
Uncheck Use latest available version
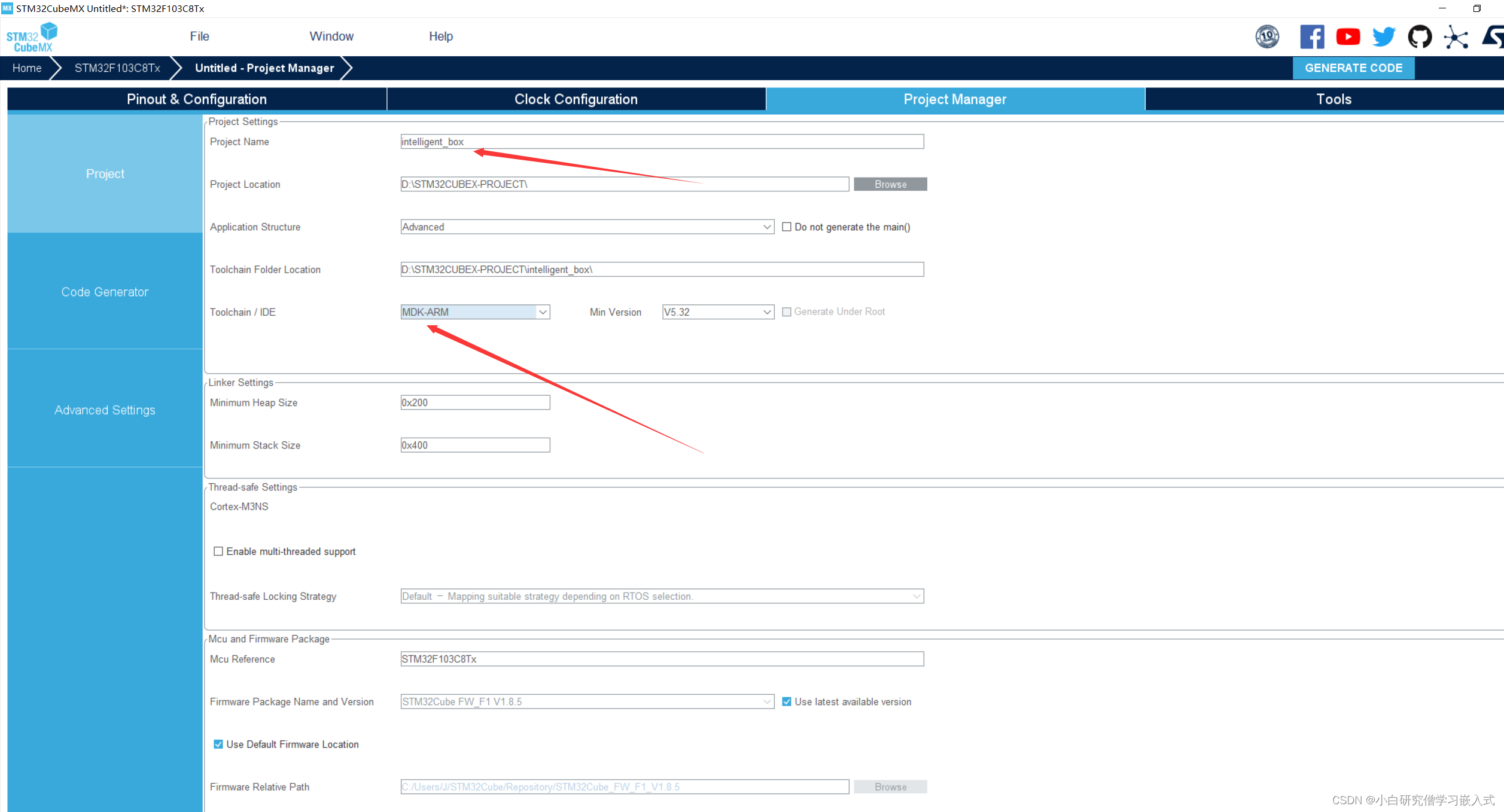tap(787, 702)
